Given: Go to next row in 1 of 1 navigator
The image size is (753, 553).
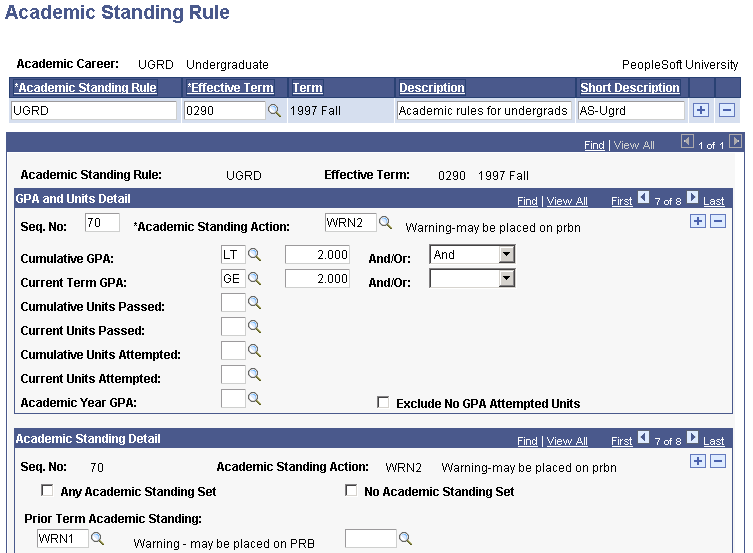Looking at the screenshot, I should click(x=735, y=141).
